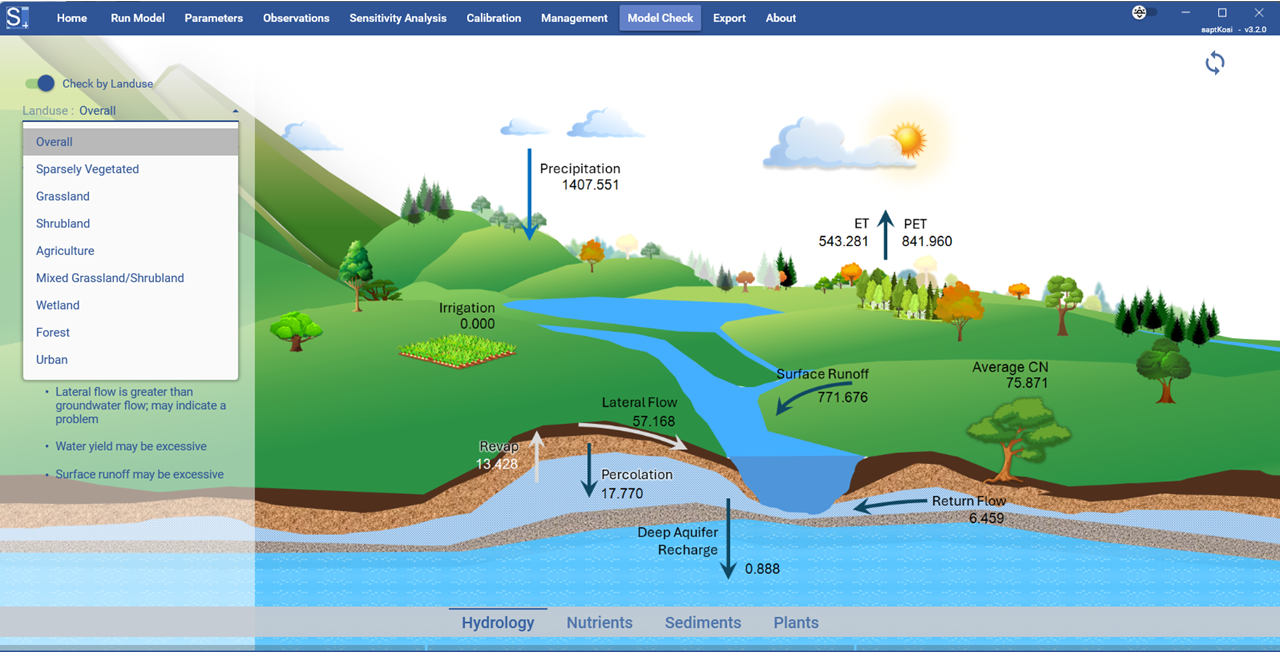Select Urban in the landuse dropdown
The image size is (1280, 653).
click(x=51, y=359)
